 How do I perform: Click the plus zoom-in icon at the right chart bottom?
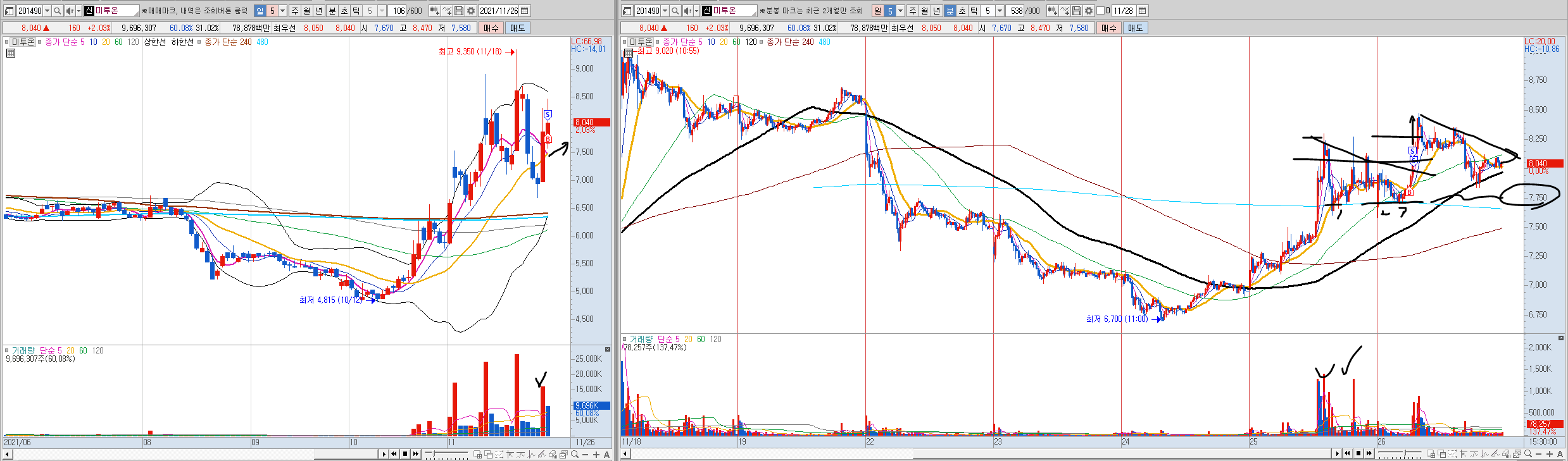[1550, 454]
